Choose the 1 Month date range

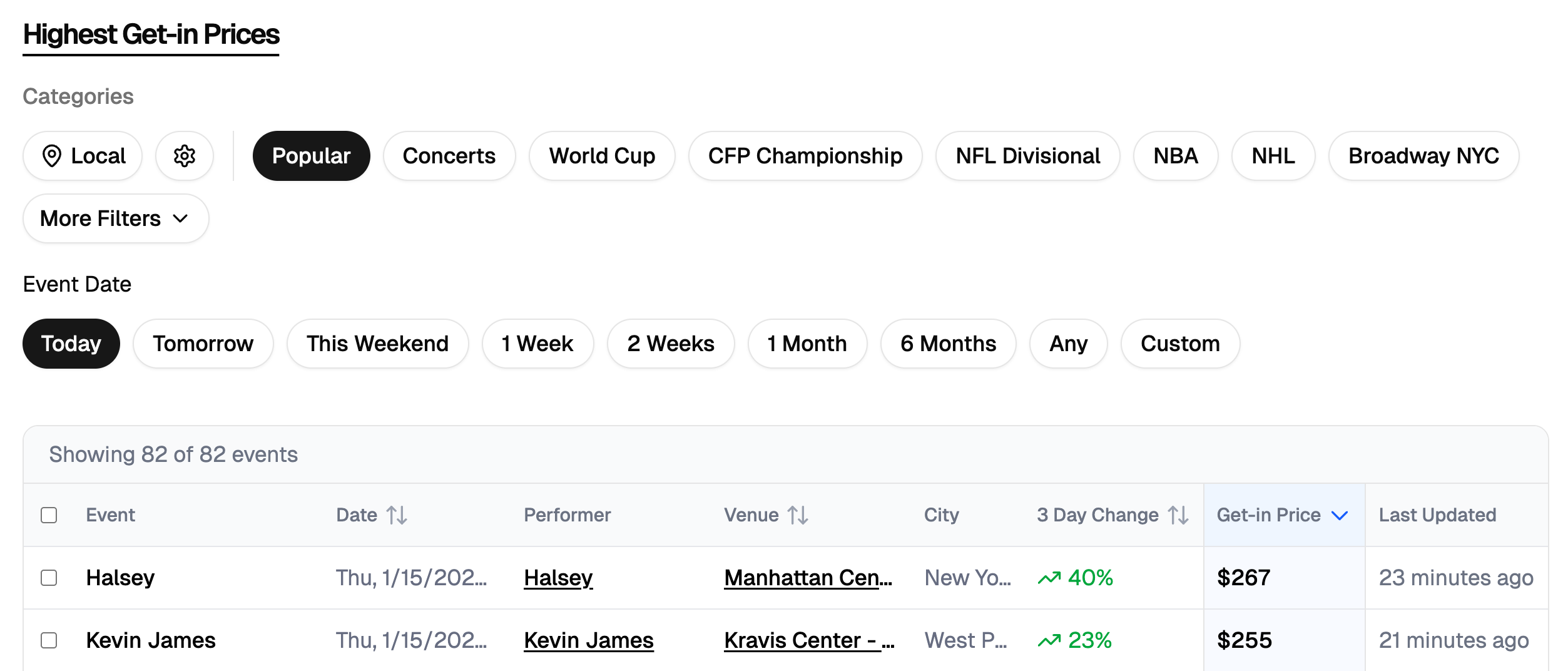(807, 344)
